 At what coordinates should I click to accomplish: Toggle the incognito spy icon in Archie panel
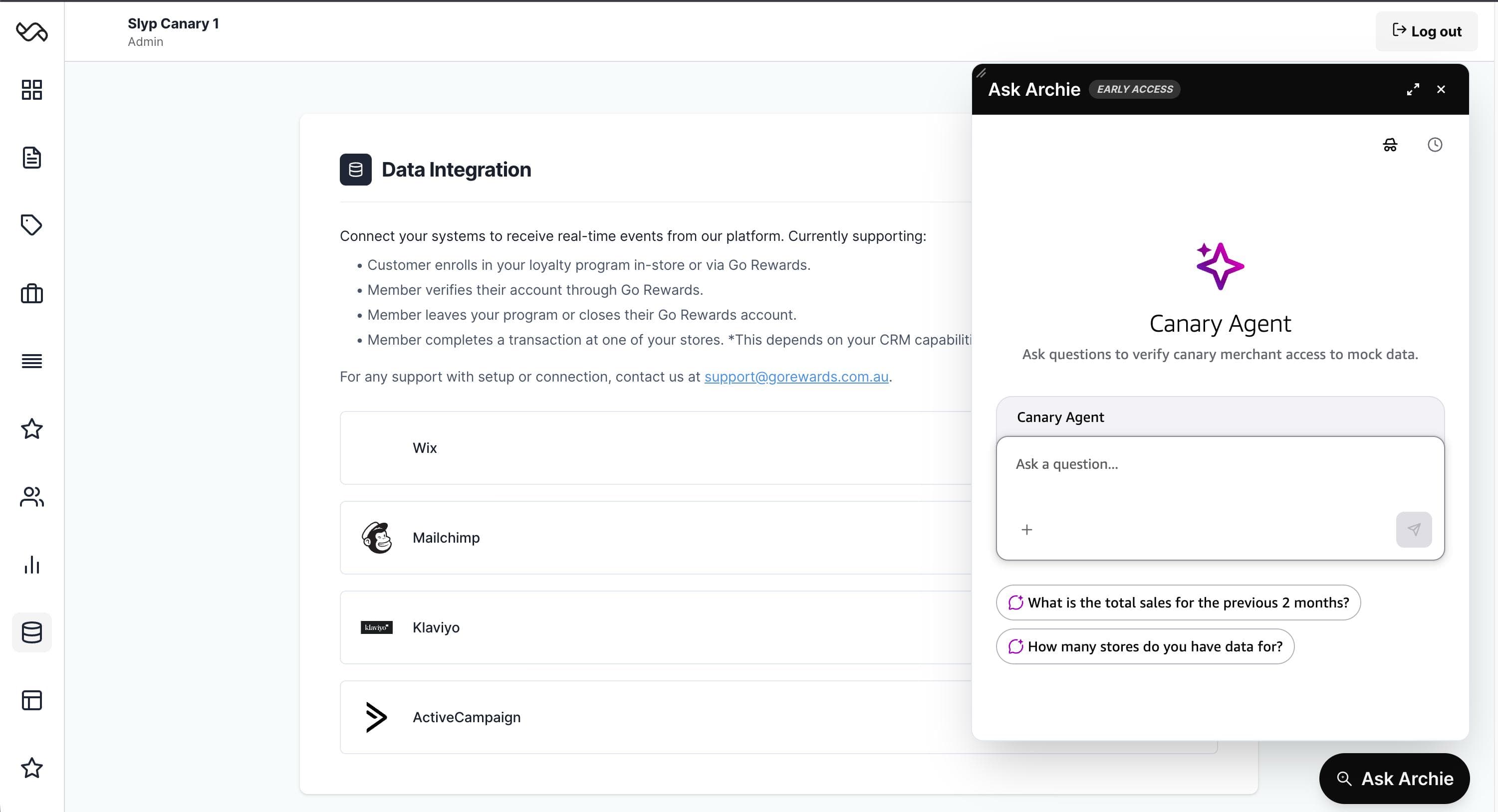(1390, 145)
